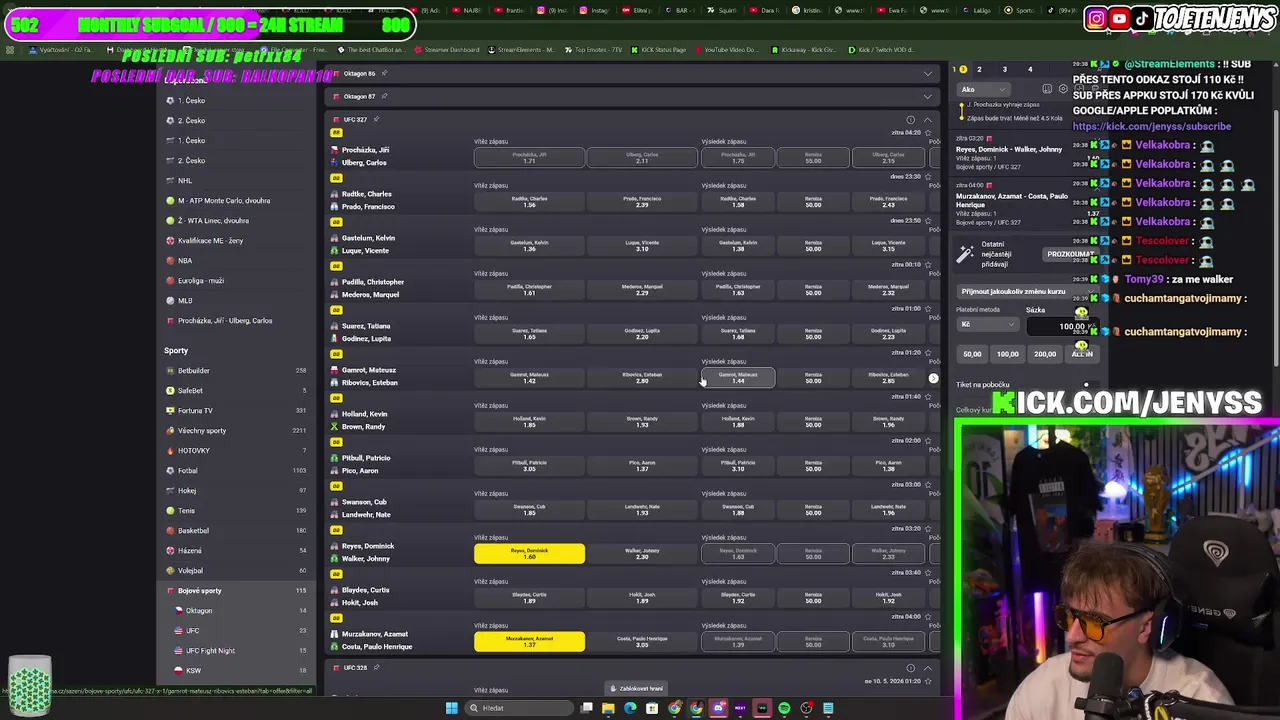This screenshot has width=1280, height=720.
Task: Open Hokej category
Action: 237,491
